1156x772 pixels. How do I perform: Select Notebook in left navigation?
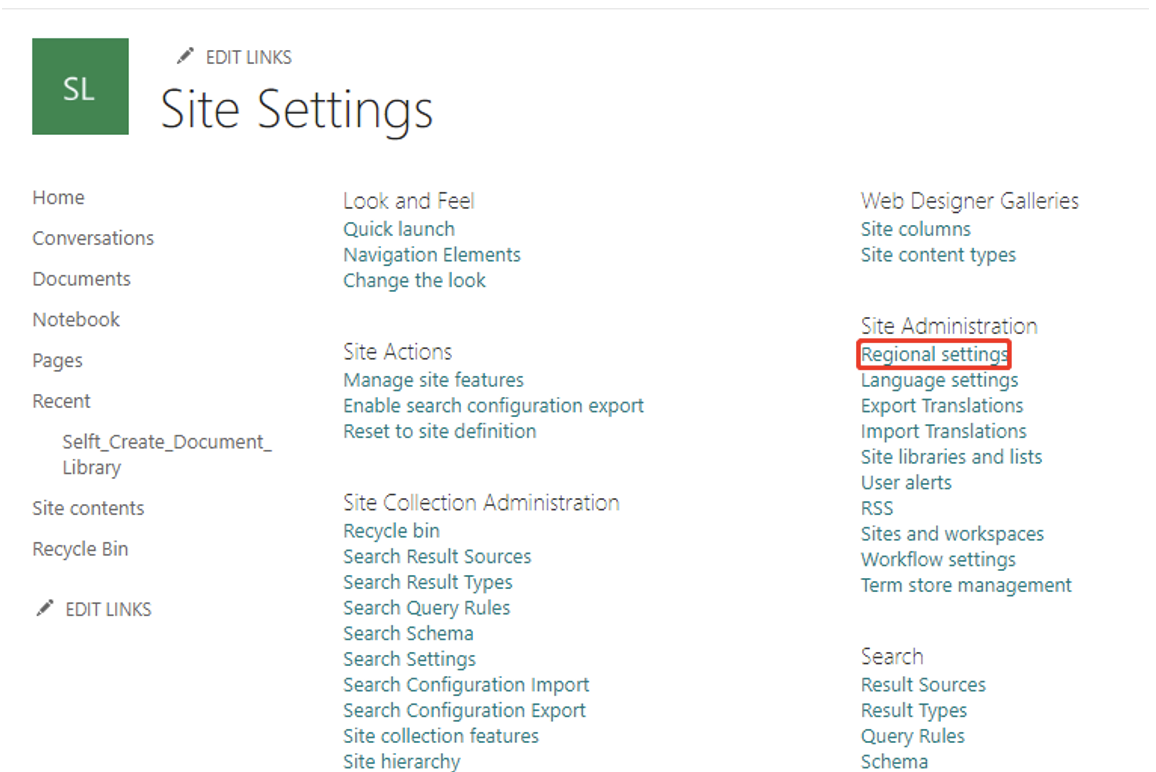click(x=76, y=320)
